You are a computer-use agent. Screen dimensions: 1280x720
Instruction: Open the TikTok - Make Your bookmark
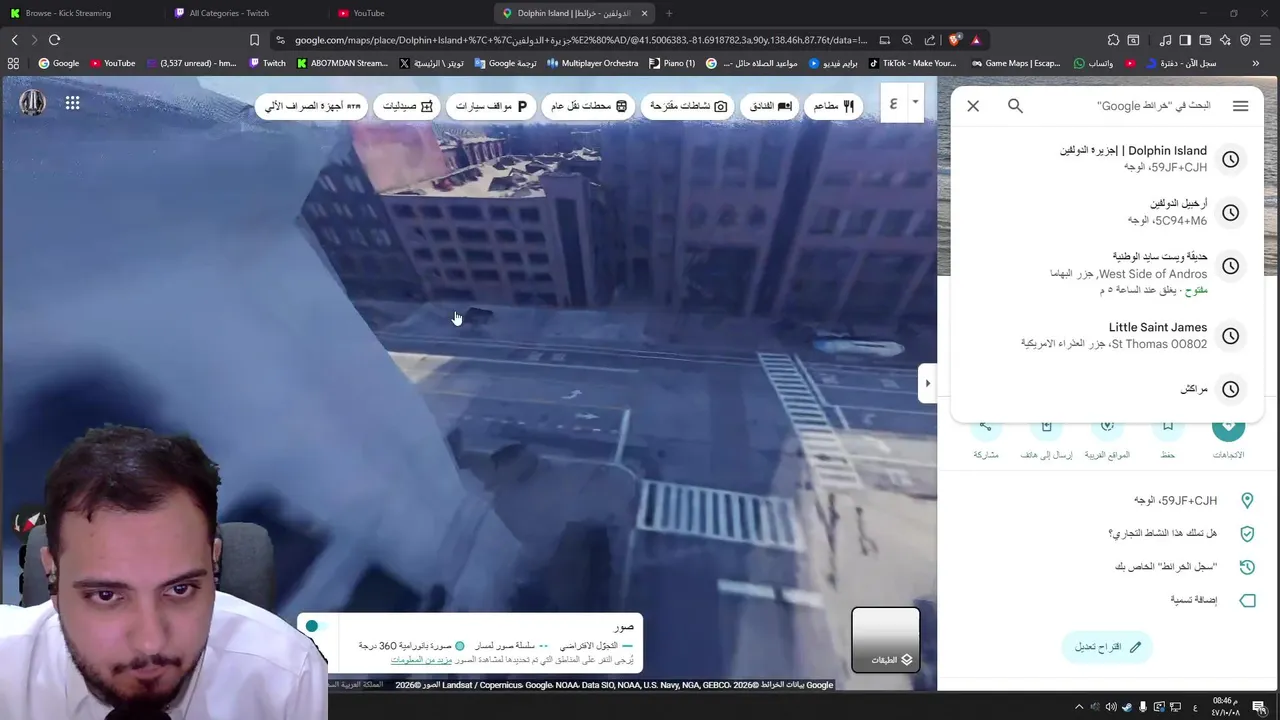pyautogui.click(x=912, y=63)
